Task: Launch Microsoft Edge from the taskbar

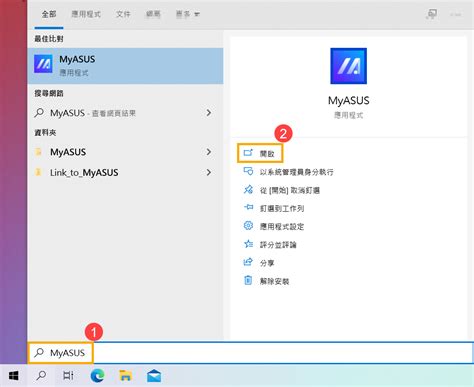Action: (x=98, y=376)
